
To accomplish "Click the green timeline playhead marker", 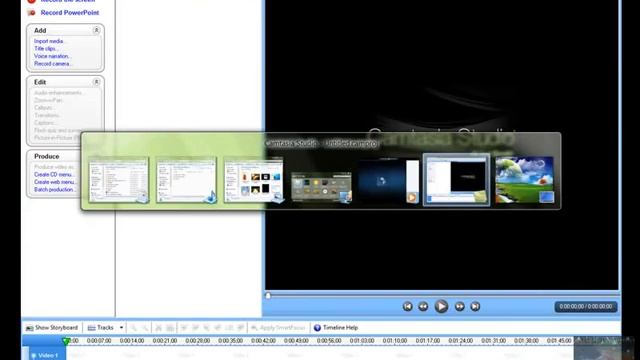I will [x=66, y=340].
